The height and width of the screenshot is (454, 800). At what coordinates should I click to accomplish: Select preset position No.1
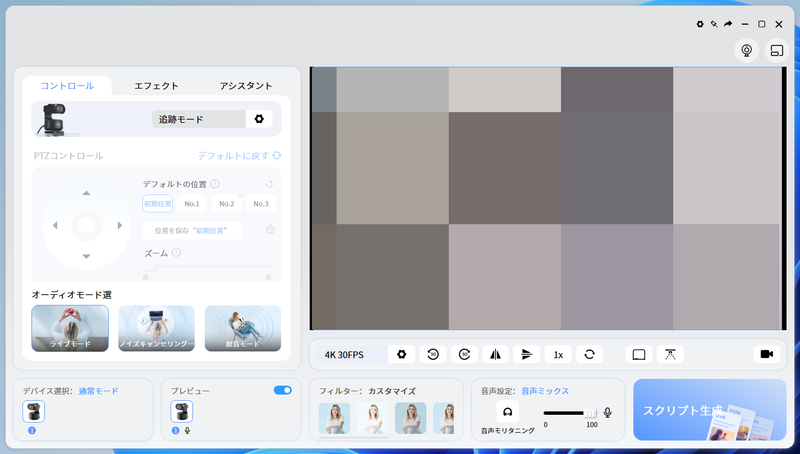click(192, 204)
